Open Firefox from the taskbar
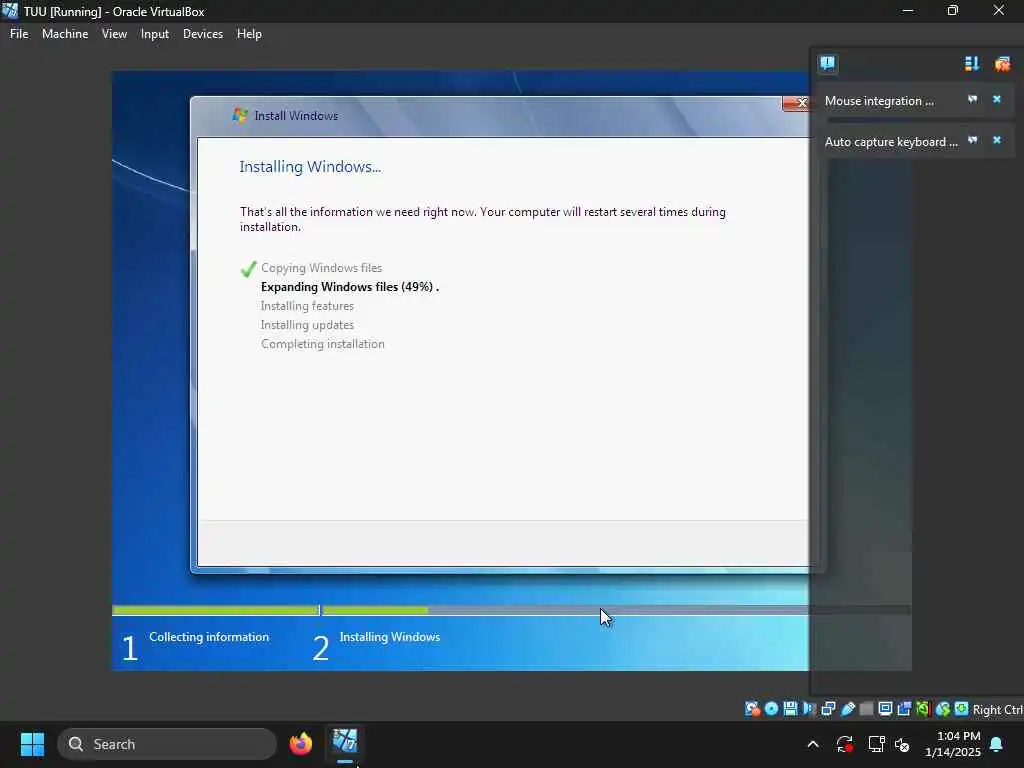This screenshot has height=768, width=1024. tap(300, 744)
